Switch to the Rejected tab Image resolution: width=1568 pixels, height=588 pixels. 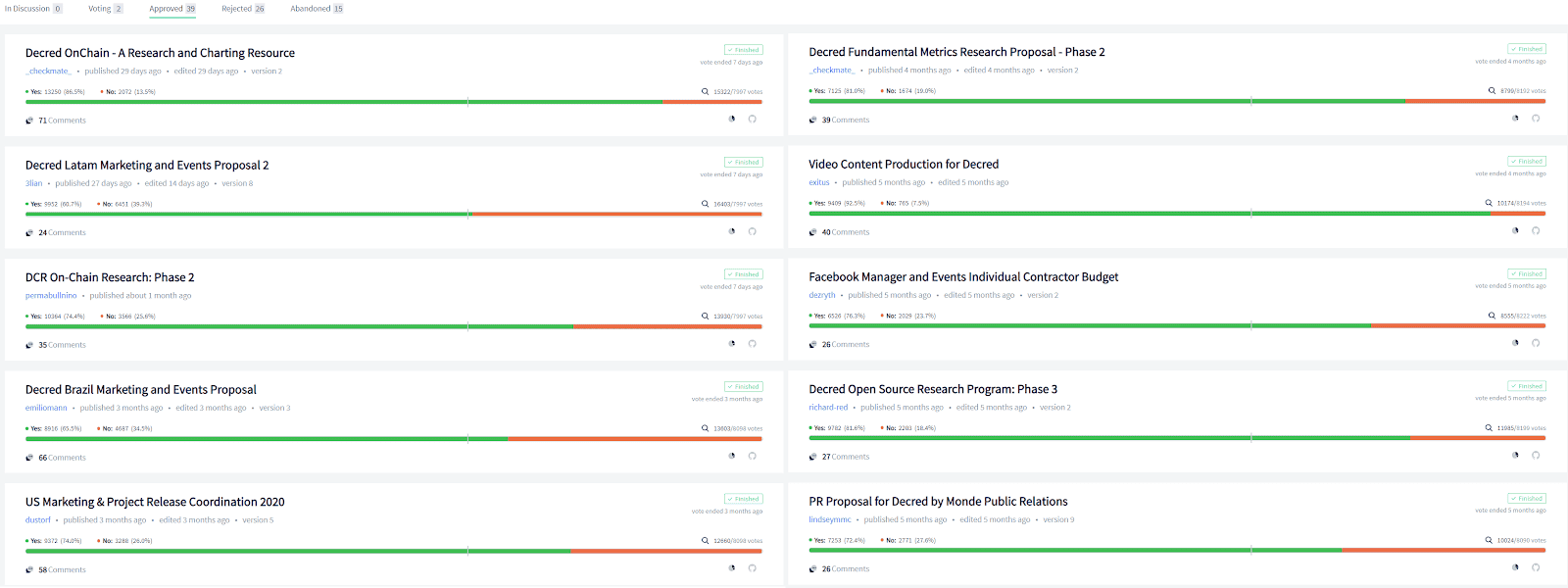pos(242,9)
